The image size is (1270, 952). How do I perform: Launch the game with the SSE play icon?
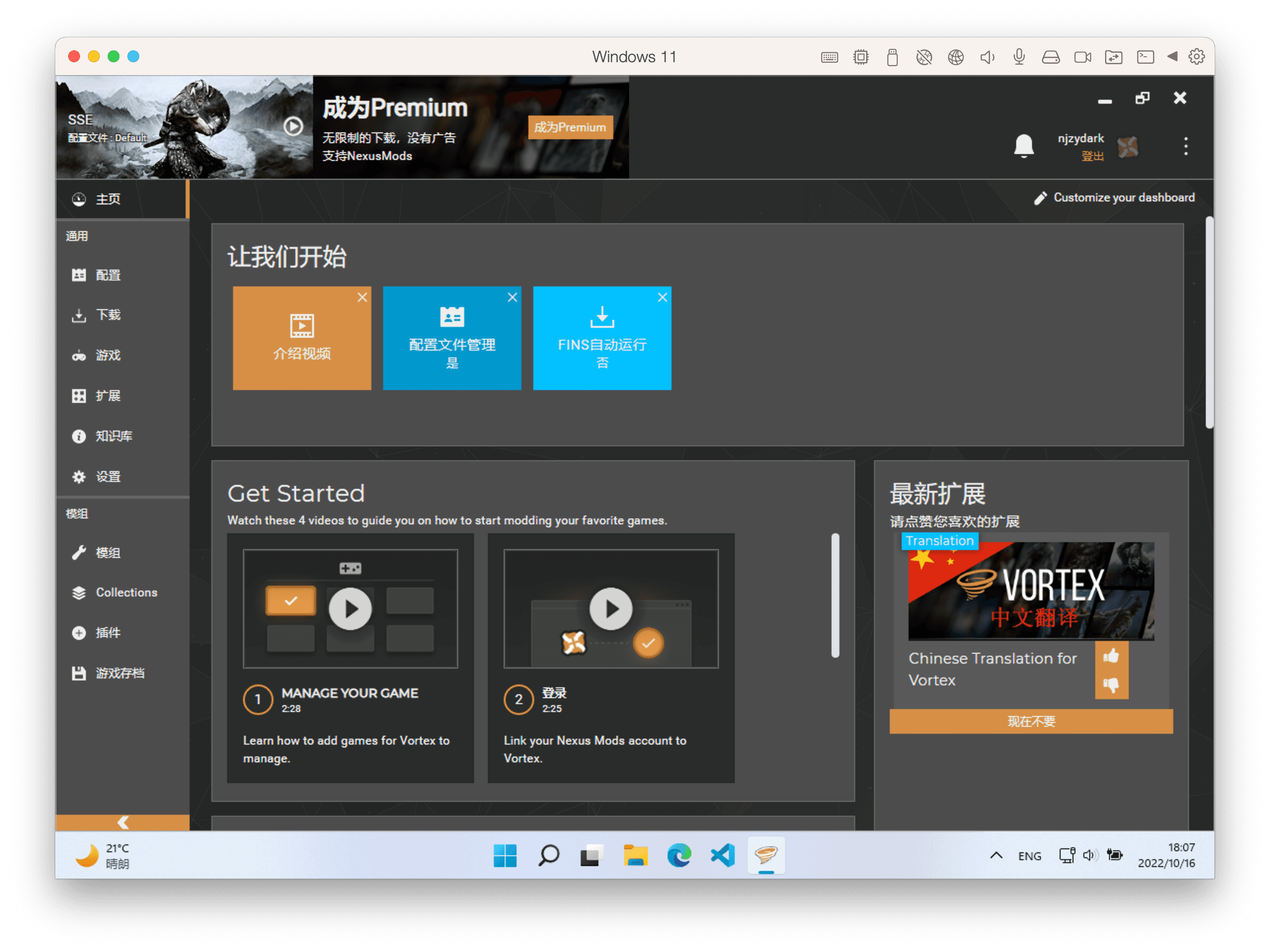293,126
